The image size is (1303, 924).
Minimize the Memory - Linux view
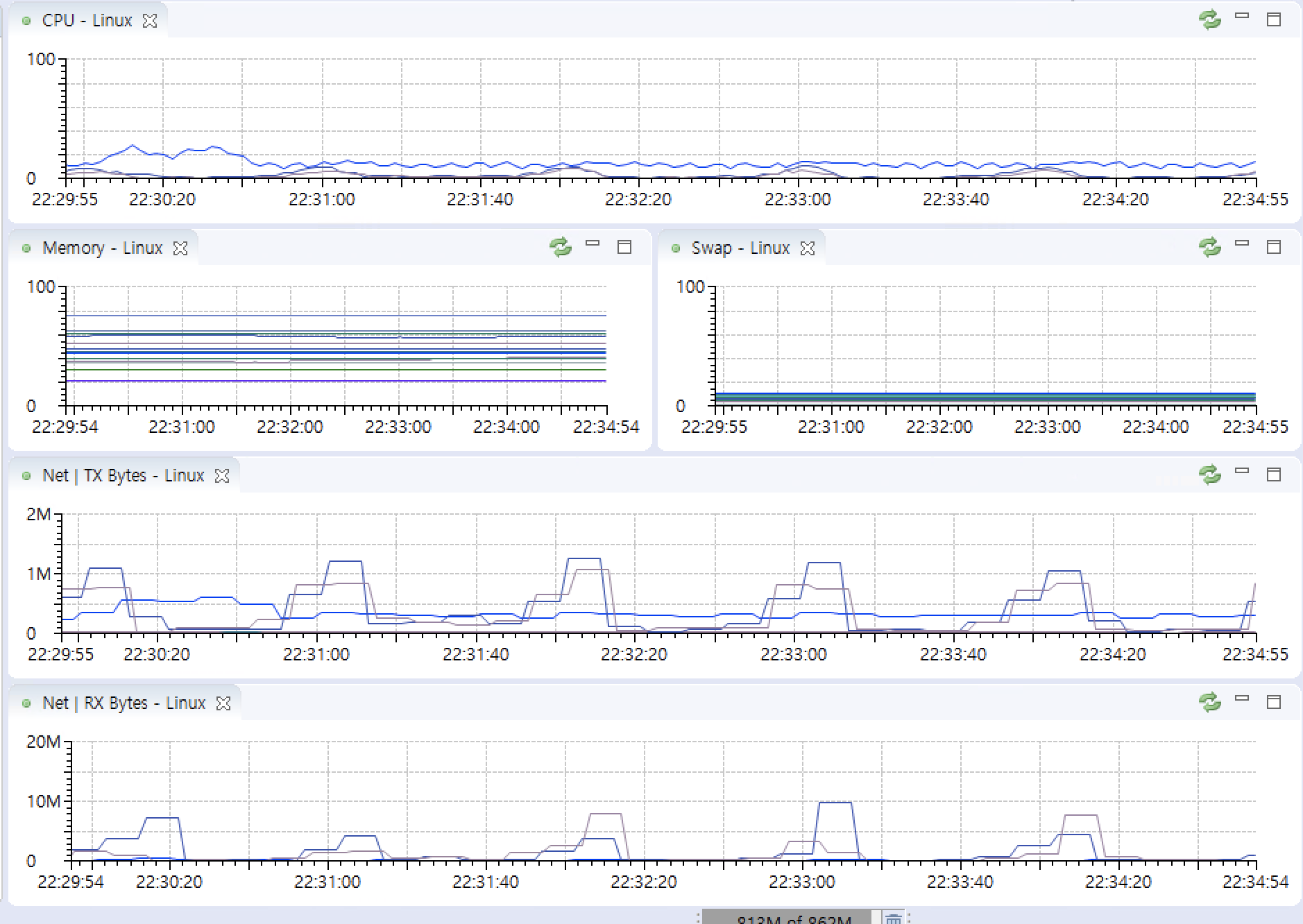pyautogui.click(x=593, y=243)
